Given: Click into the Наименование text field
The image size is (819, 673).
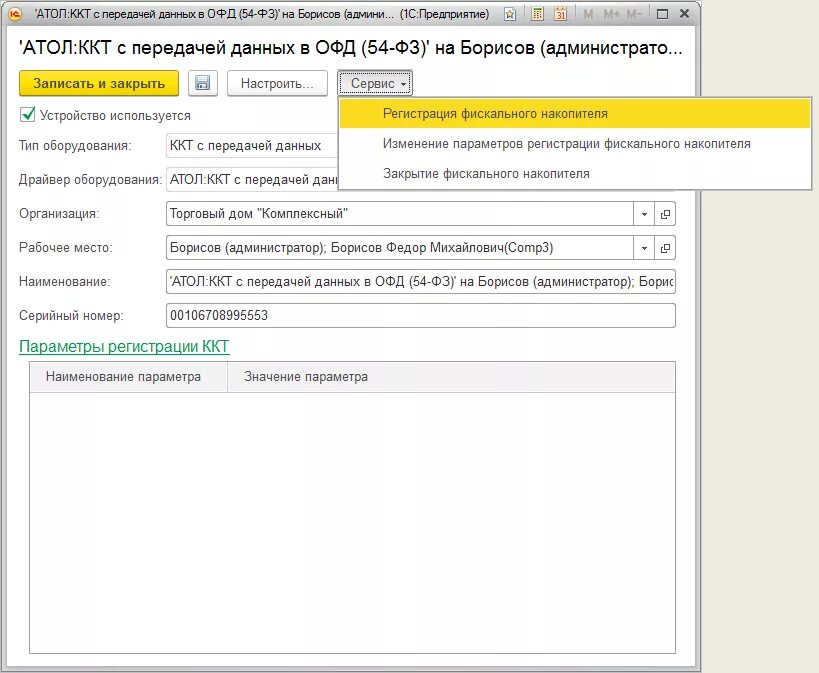Looking at the screenshot, I should (x=421, y=282).
